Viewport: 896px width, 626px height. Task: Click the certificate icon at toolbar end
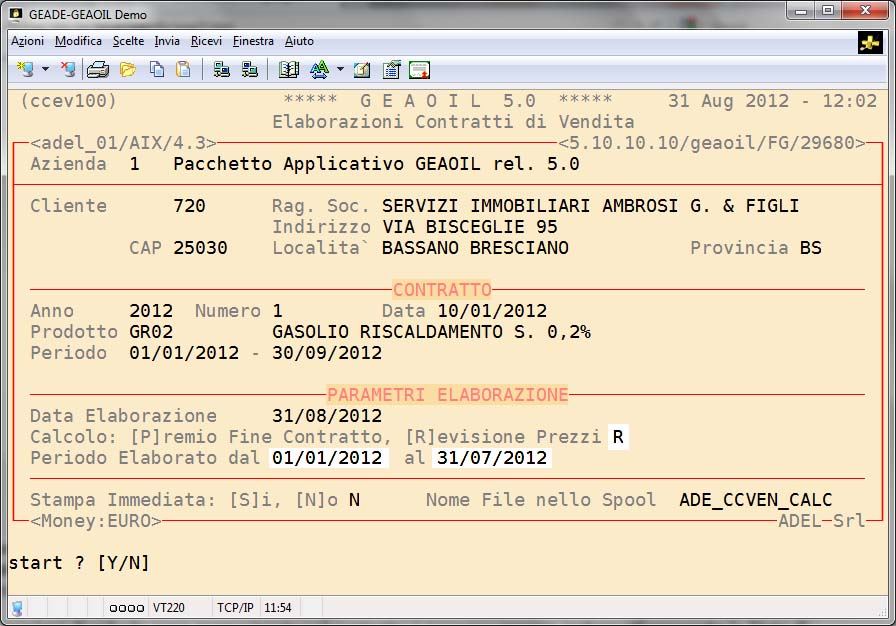tap(419, 69)
